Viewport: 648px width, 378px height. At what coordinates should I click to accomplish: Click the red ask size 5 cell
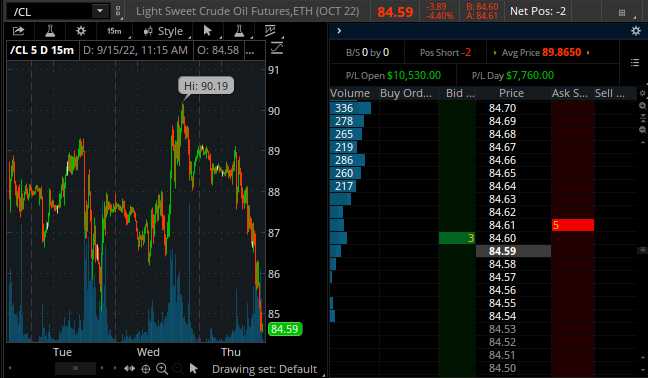coord(573,225)
